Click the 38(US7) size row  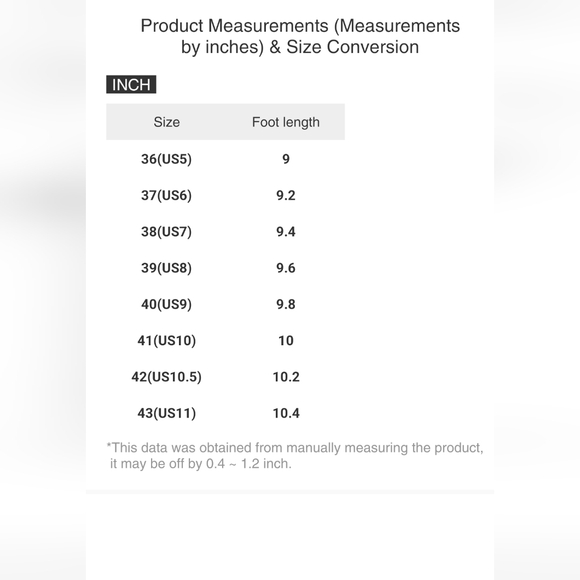click(225, 231)
